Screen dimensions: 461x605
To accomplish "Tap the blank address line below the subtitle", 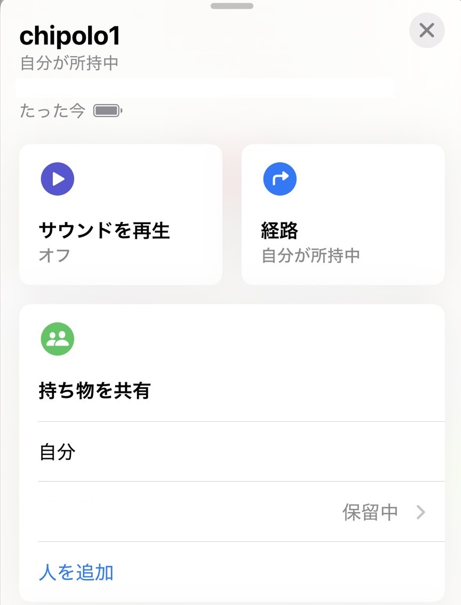I will point(206,88).
